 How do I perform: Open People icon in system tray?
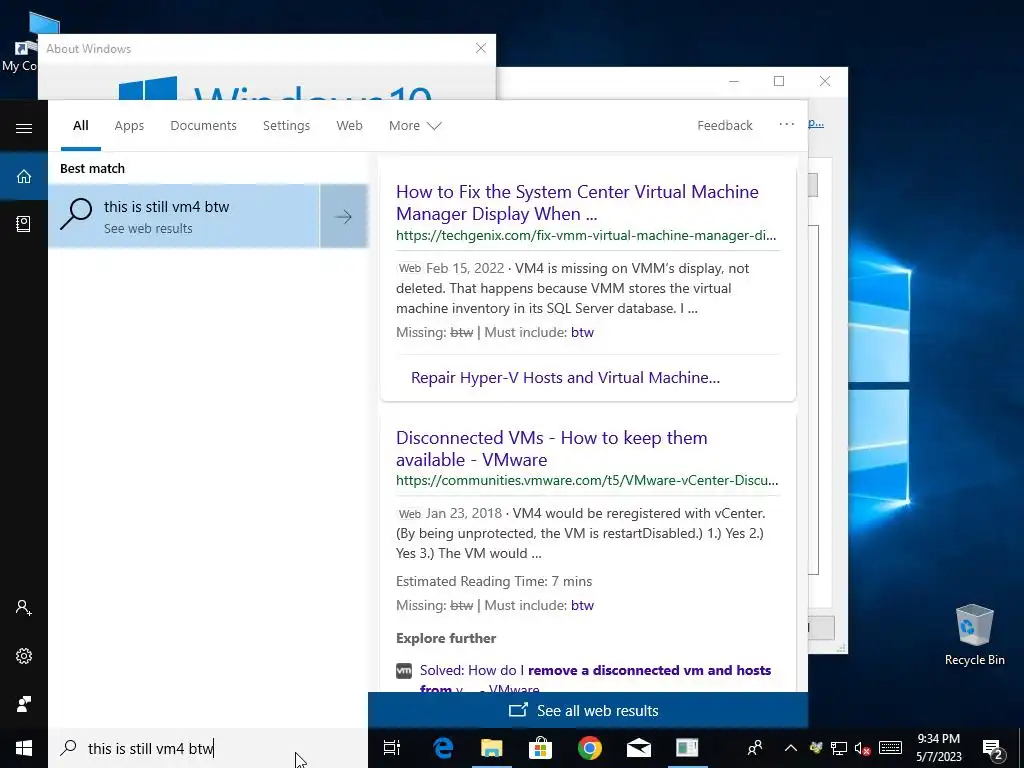click(x=755, y=748)
